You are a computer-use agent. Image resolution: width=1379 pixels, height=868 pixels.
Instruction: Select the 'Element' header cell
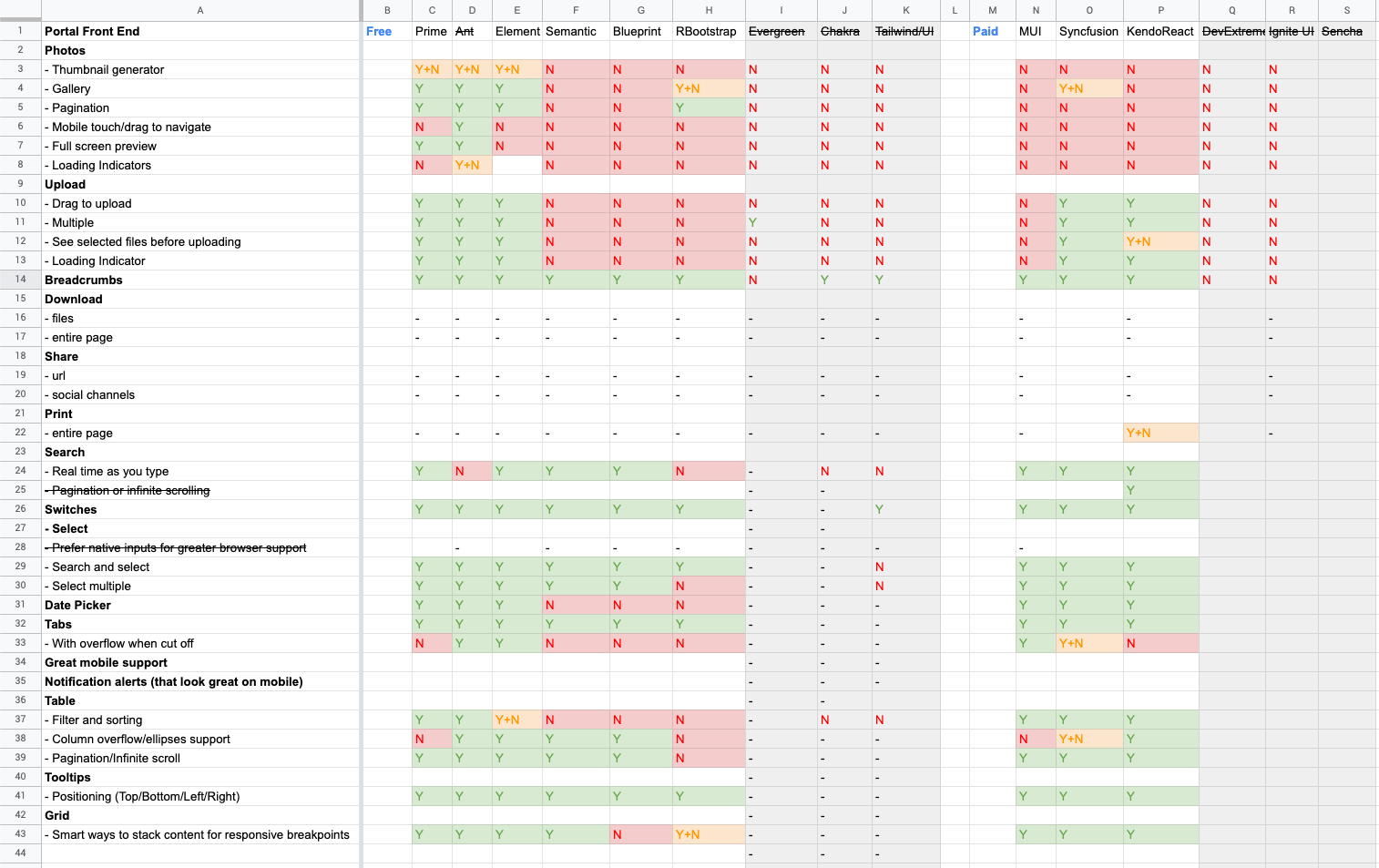click(517, 31)
